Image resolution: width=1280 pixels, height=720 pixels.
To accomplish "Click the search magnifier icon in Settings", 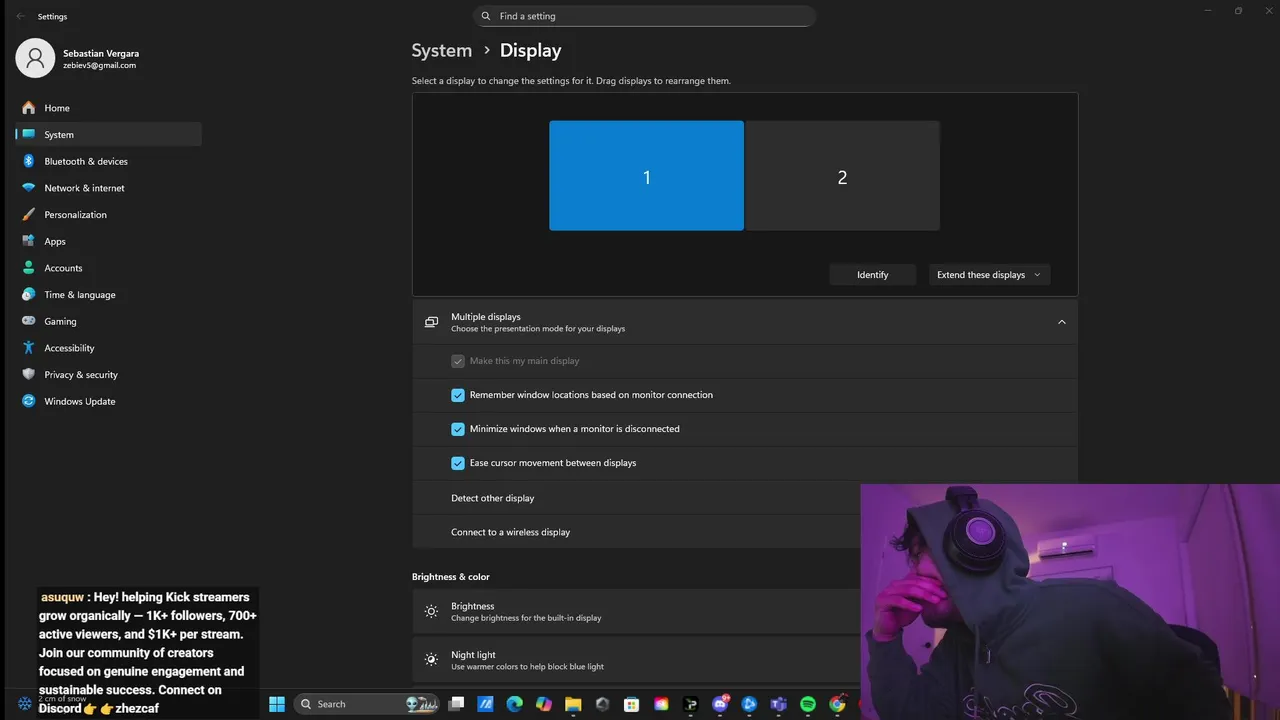I will tap(486, 16).
